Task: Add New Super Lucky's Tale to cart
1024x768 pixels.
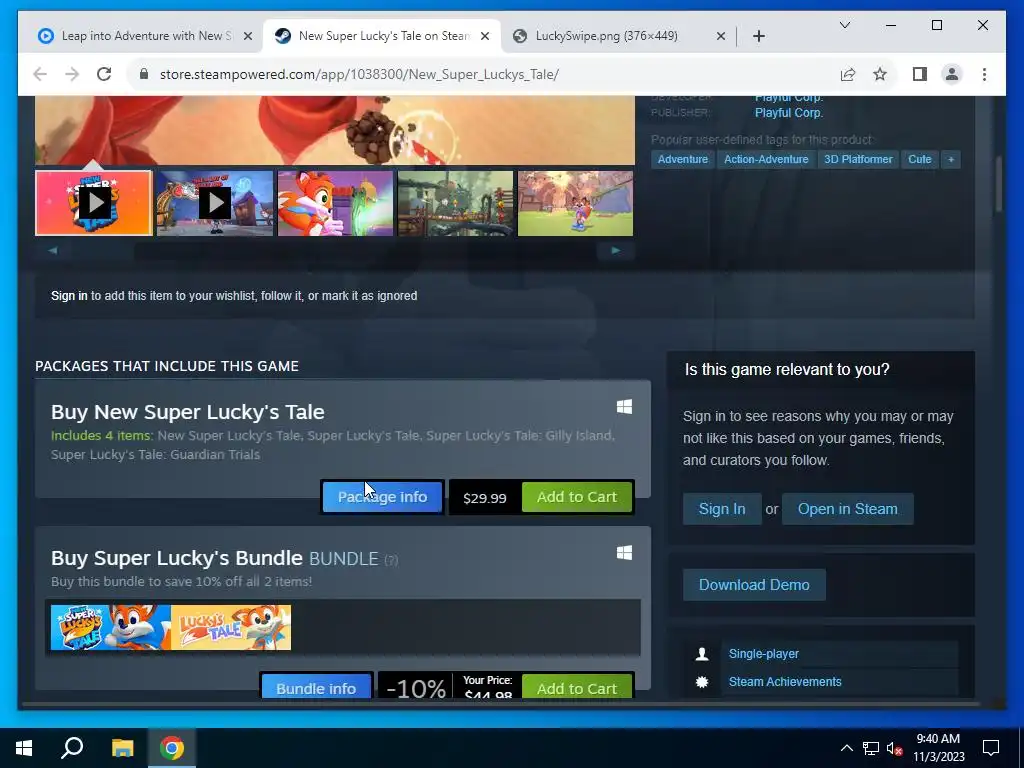Action: (x=577, y=497)
